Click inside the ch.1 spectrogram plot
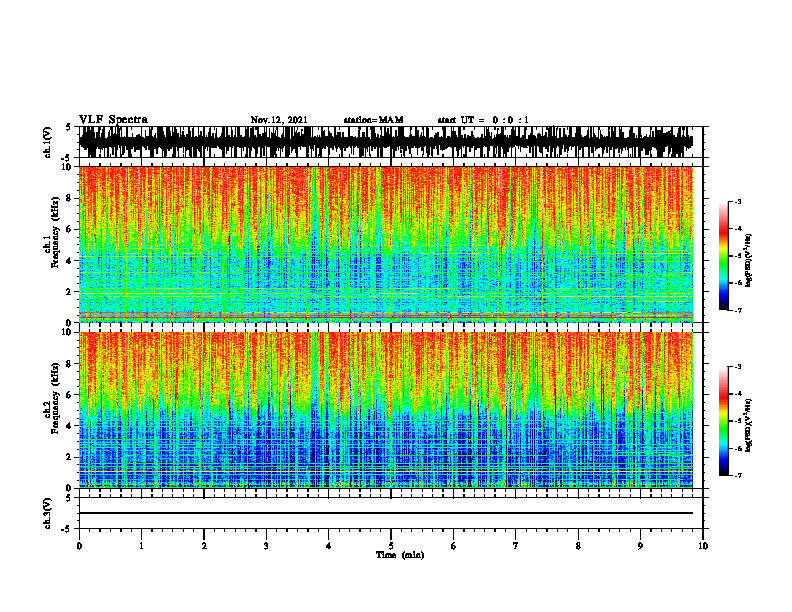 (x=385, y=244)
